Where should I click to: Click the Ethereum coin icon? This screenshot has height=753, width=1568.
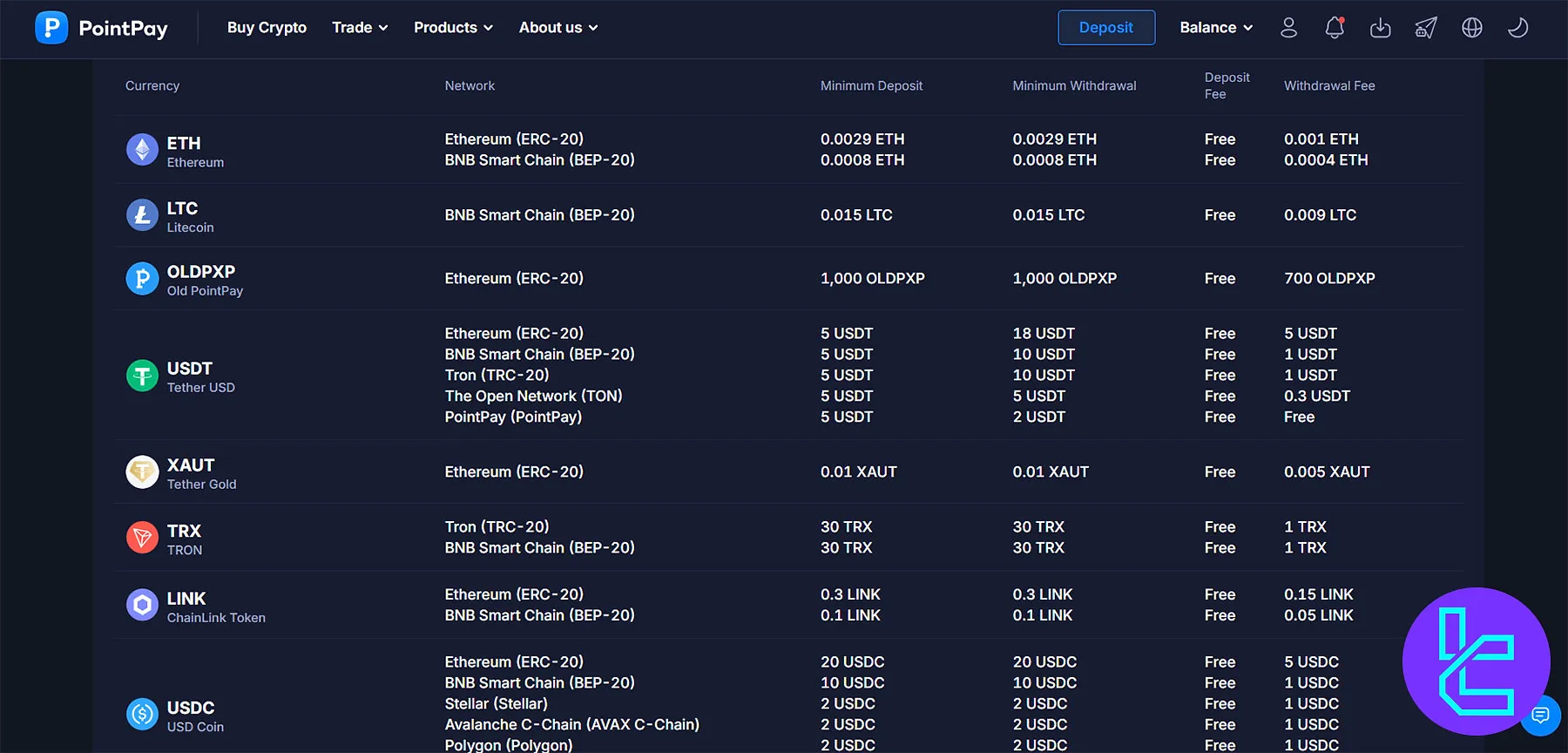click(142, 150)
